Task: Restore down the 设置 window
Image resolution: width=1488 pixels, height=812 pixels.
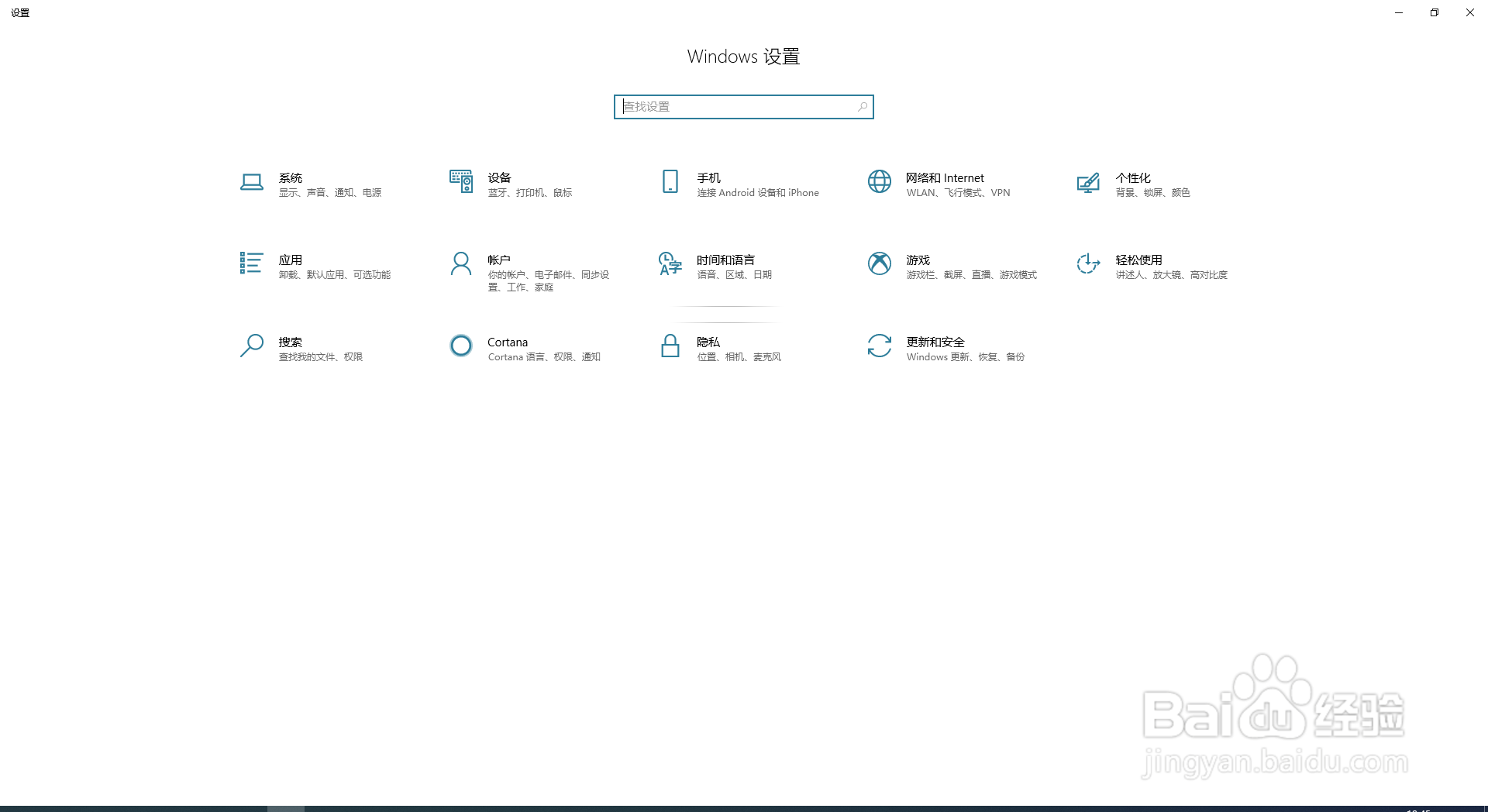Action: [1435, 12]
